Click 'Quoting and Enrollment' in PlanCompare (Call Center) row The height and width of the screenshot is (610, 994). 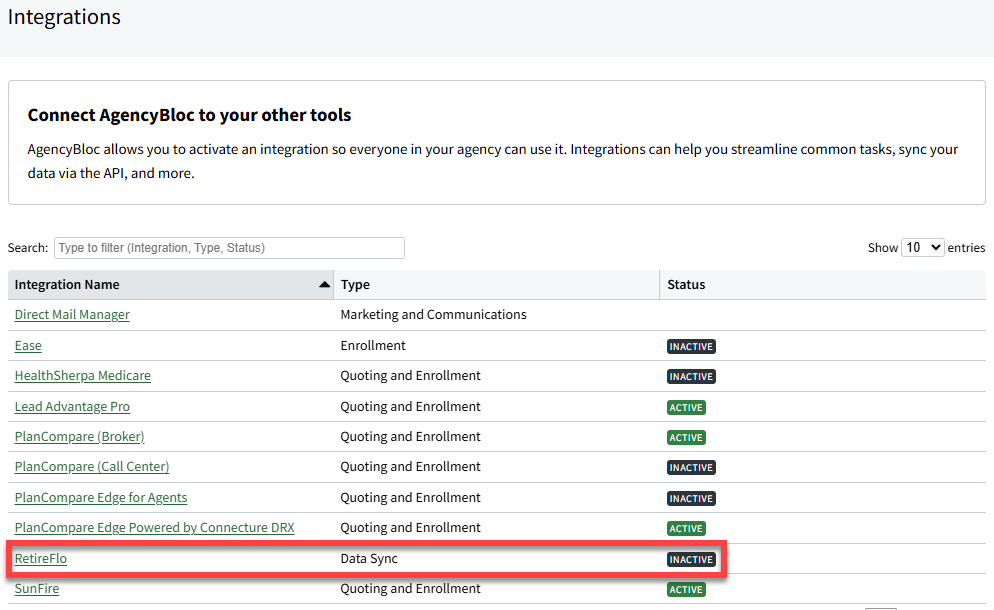pos(410,467)
